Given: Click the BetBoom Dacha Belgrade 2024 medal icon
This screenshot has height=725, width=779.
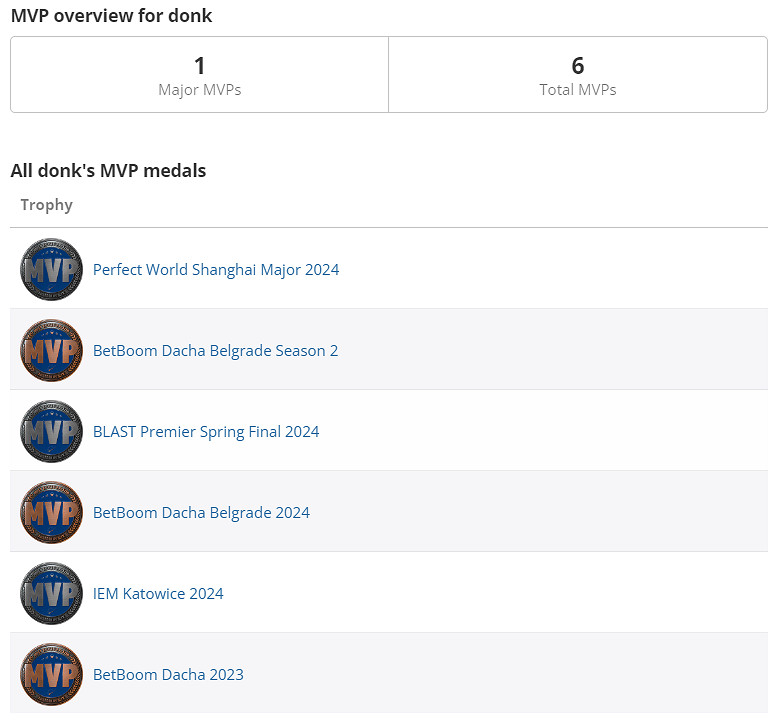Looking at the screenshot, I should (51, 512).
